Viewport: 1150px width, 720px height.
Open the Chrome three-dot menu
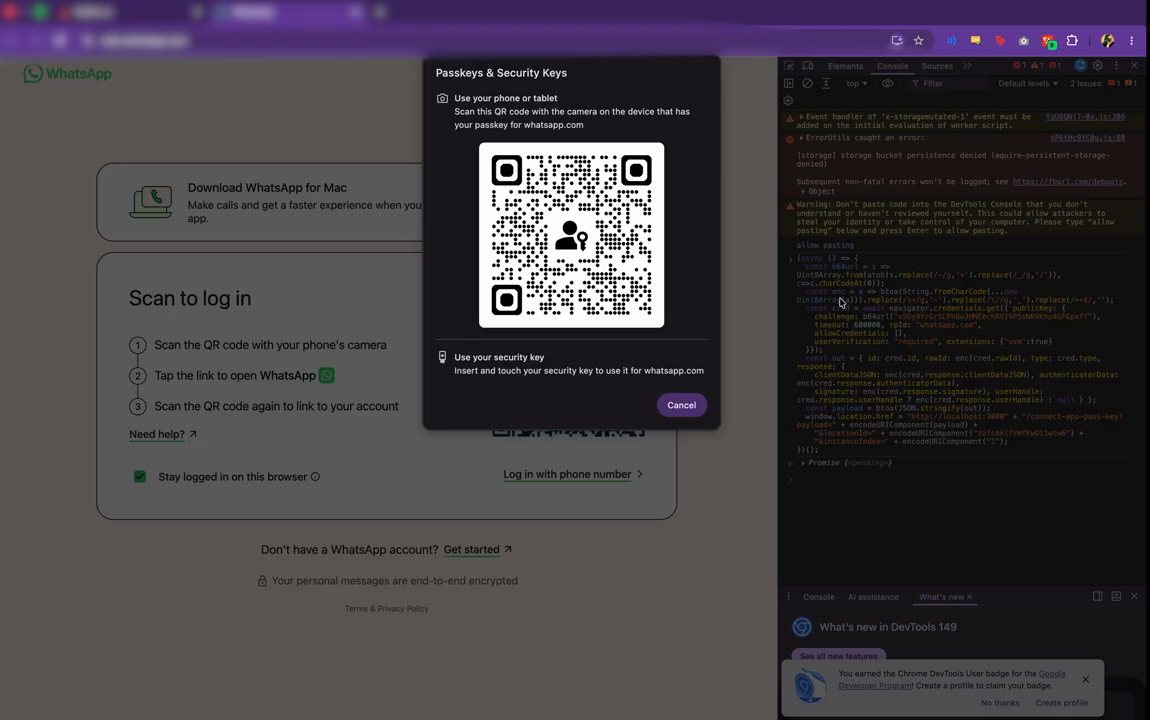point(1132,41)
